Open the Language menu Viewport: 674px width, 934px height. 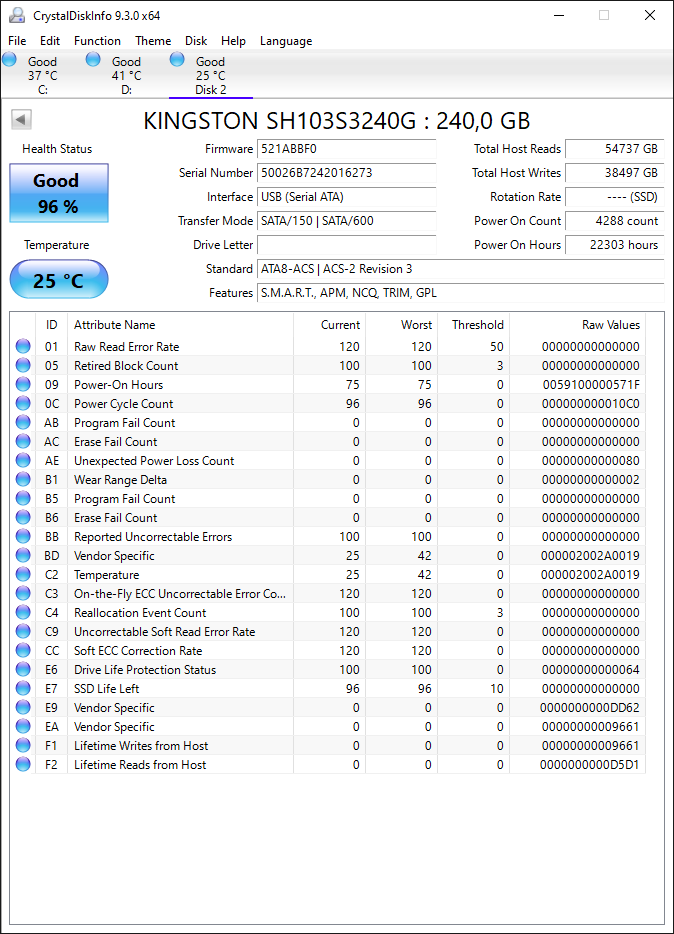[x=286, y=41]
